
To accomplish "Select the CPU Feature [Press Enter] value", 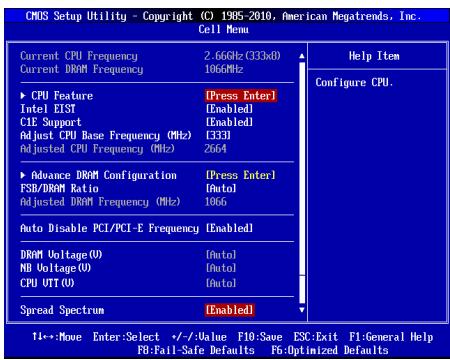I will pos(241,96).
